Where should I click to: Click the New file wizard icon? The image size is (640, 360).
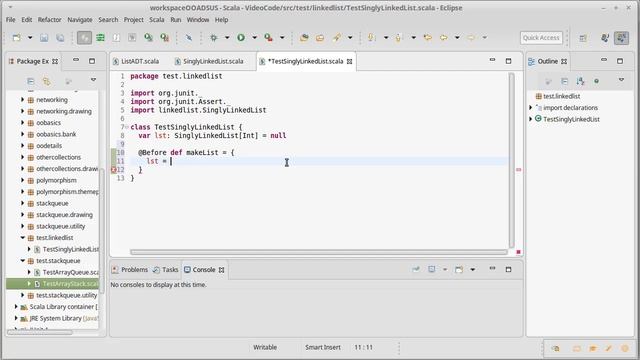tap(16, 38)
